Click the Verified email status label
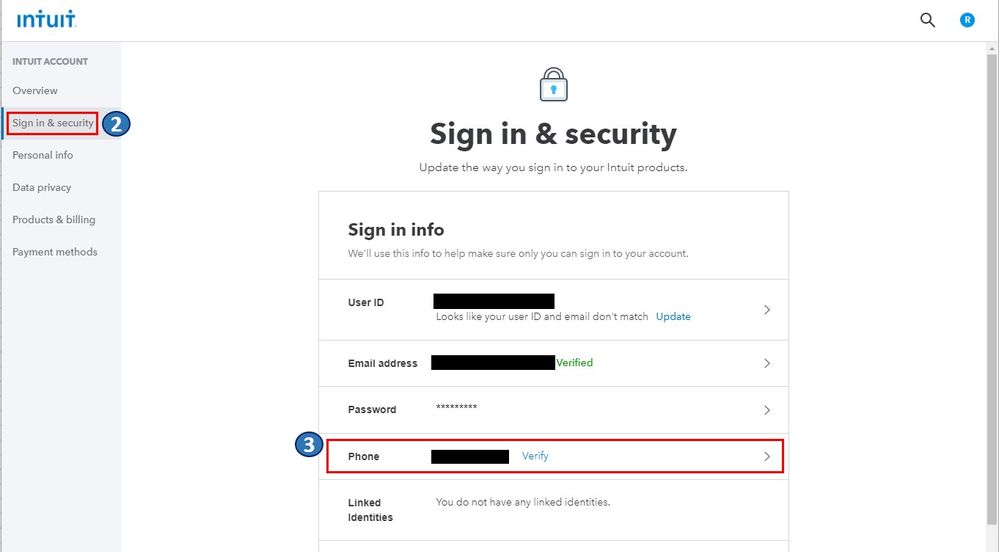999x552 pixels. 575,363
